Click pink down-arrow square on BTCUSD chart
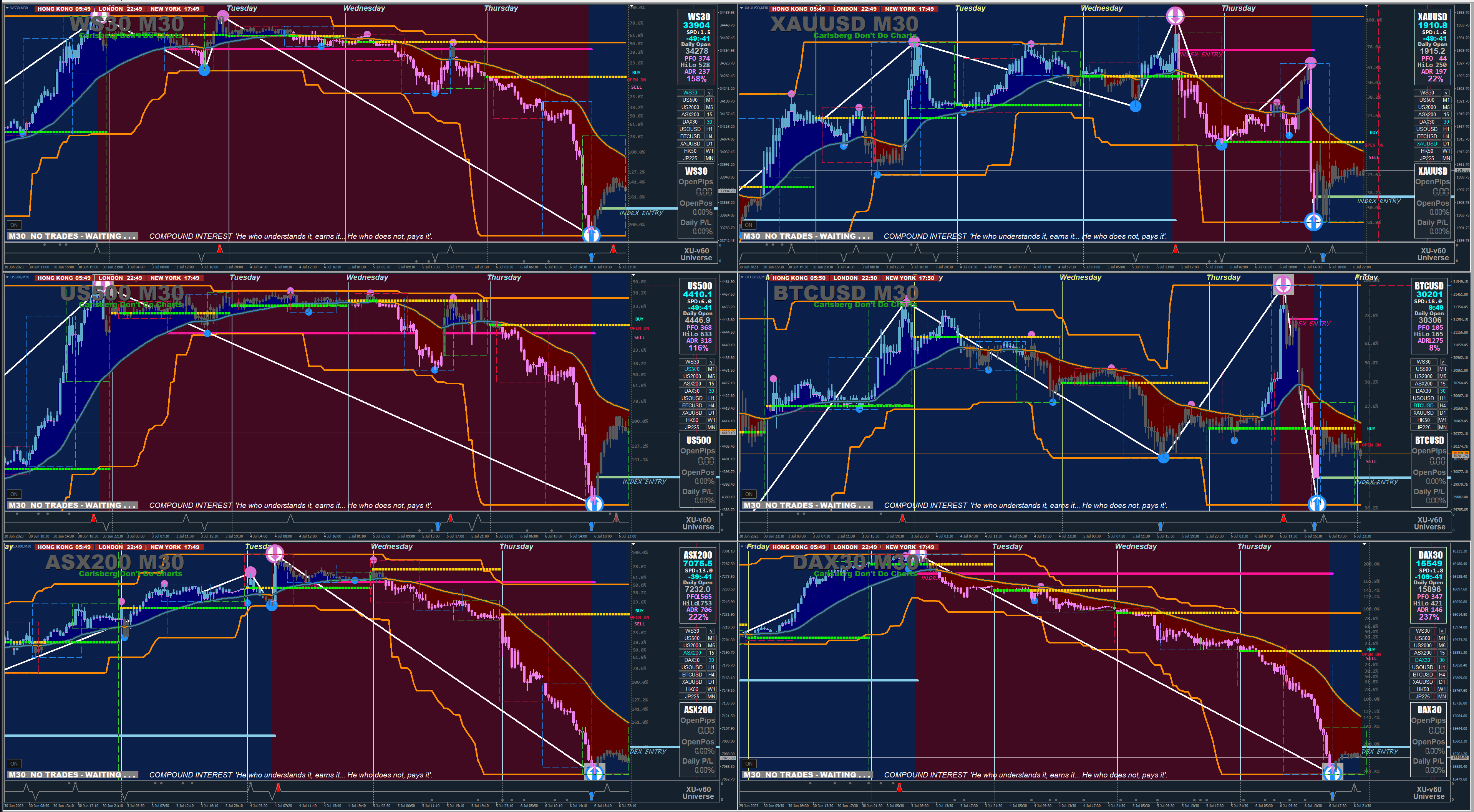Viewport: 1474px width, 812px height. [1283, 284]
